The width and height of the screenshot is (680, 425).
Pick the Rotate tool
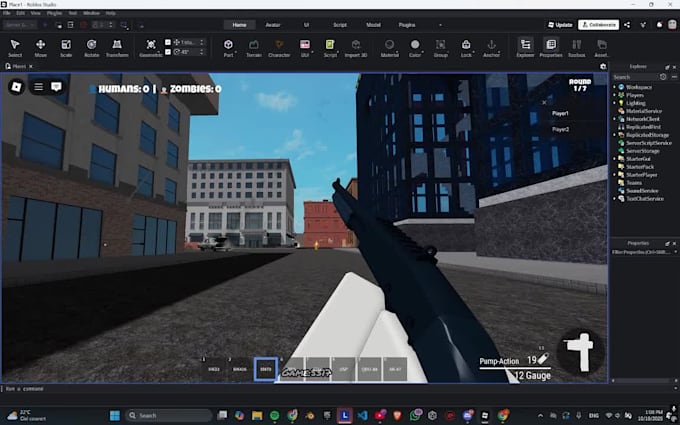(92, 48)
